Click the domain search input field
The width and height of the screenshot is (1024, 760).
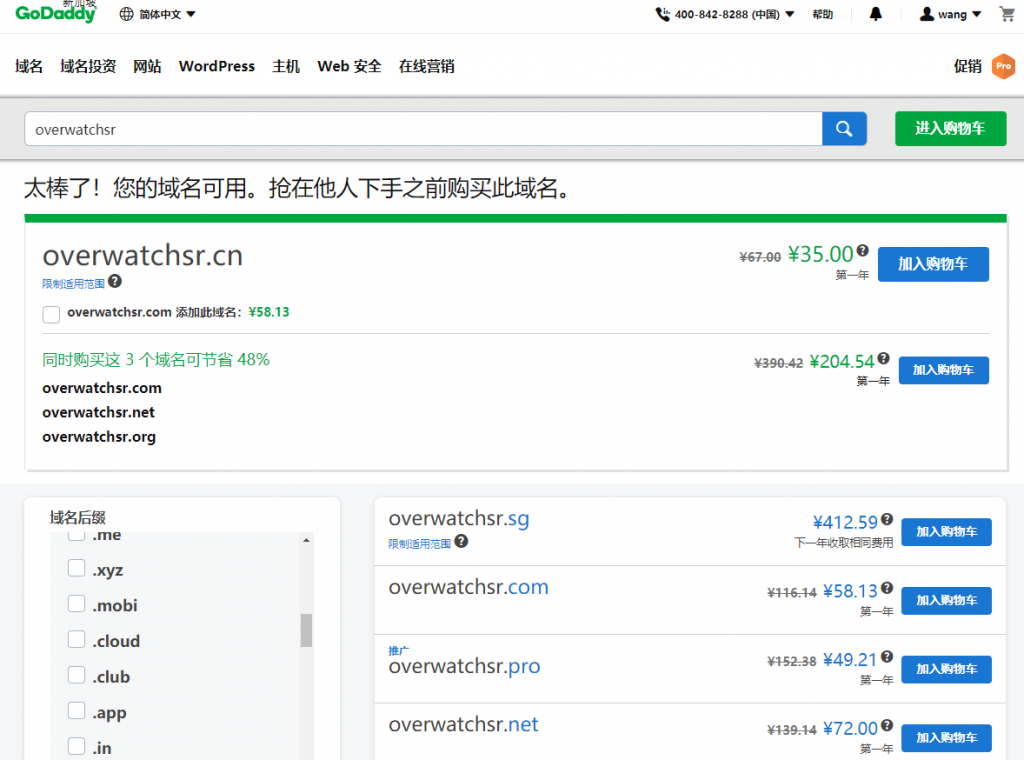[x=423, y=129]
